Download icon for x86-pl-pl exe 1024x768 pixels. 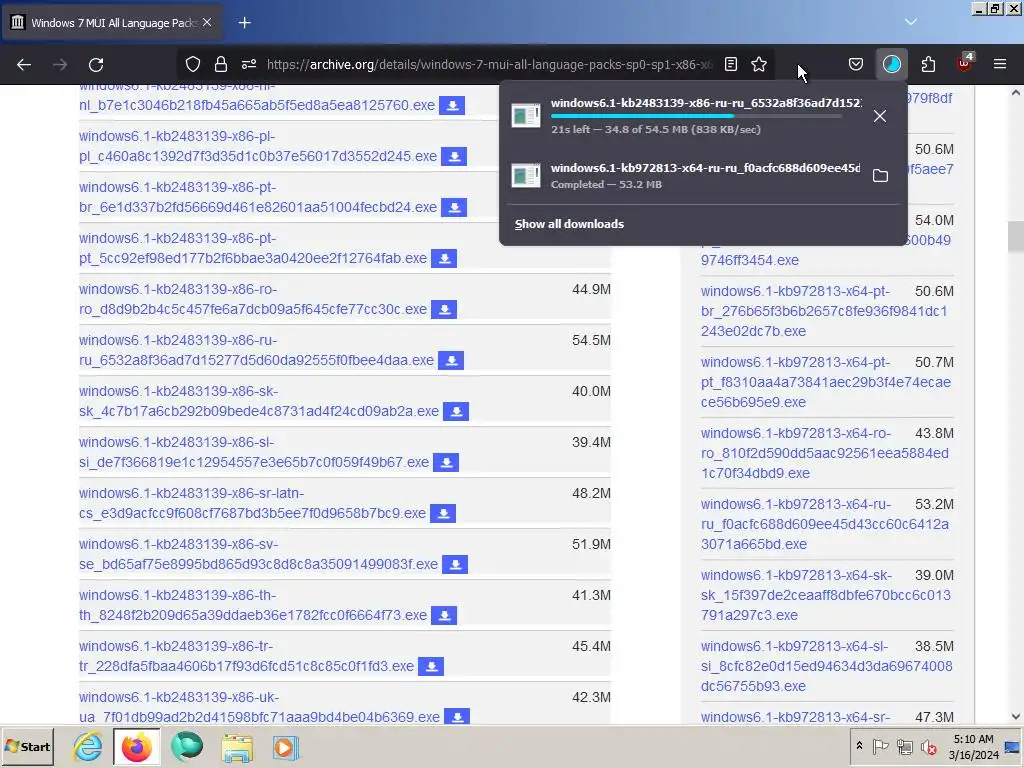(454, 156)
